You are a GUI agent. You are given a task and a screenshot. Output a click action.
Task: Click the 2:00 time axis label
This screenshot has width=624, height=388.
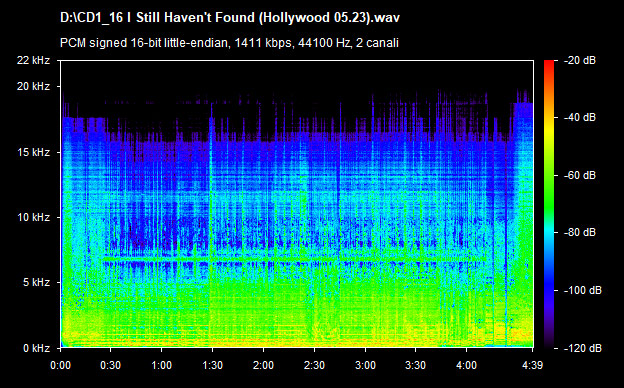(263, 365)
